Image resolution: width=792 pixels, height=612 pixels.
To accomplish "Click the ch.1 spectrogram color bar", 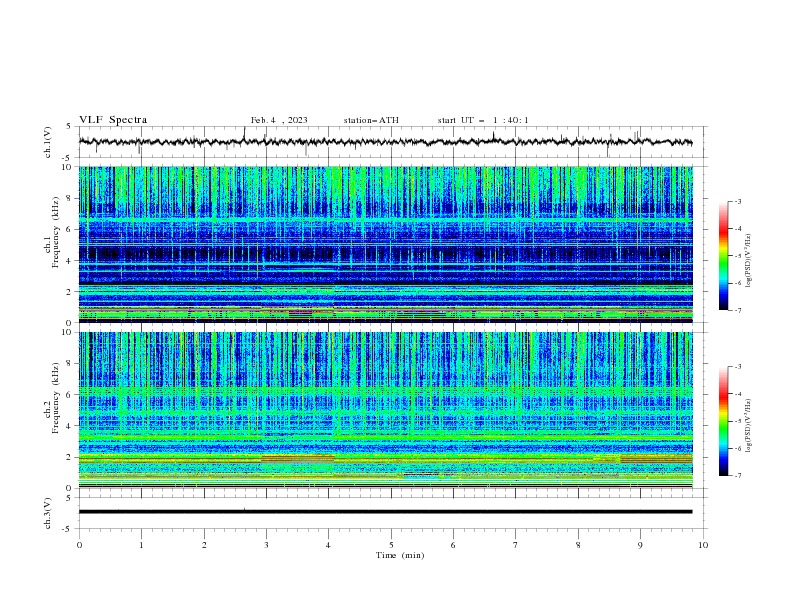I will pos(723,256).
